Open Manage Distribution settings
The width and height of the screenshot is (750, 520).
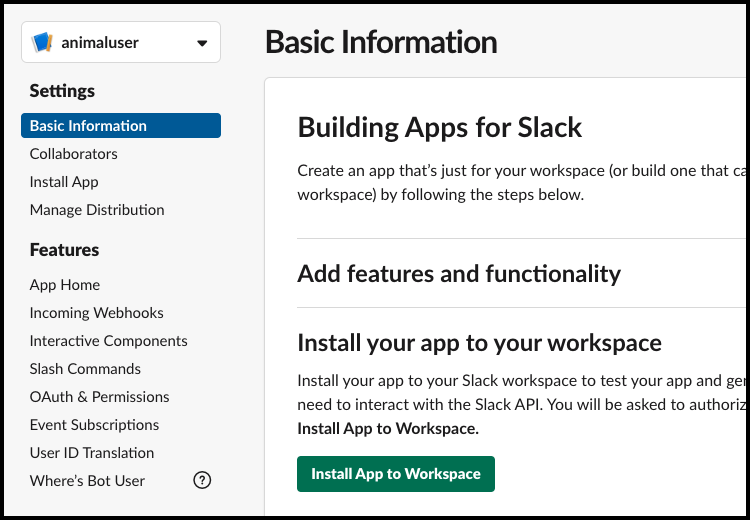click(x=97, y=210)
